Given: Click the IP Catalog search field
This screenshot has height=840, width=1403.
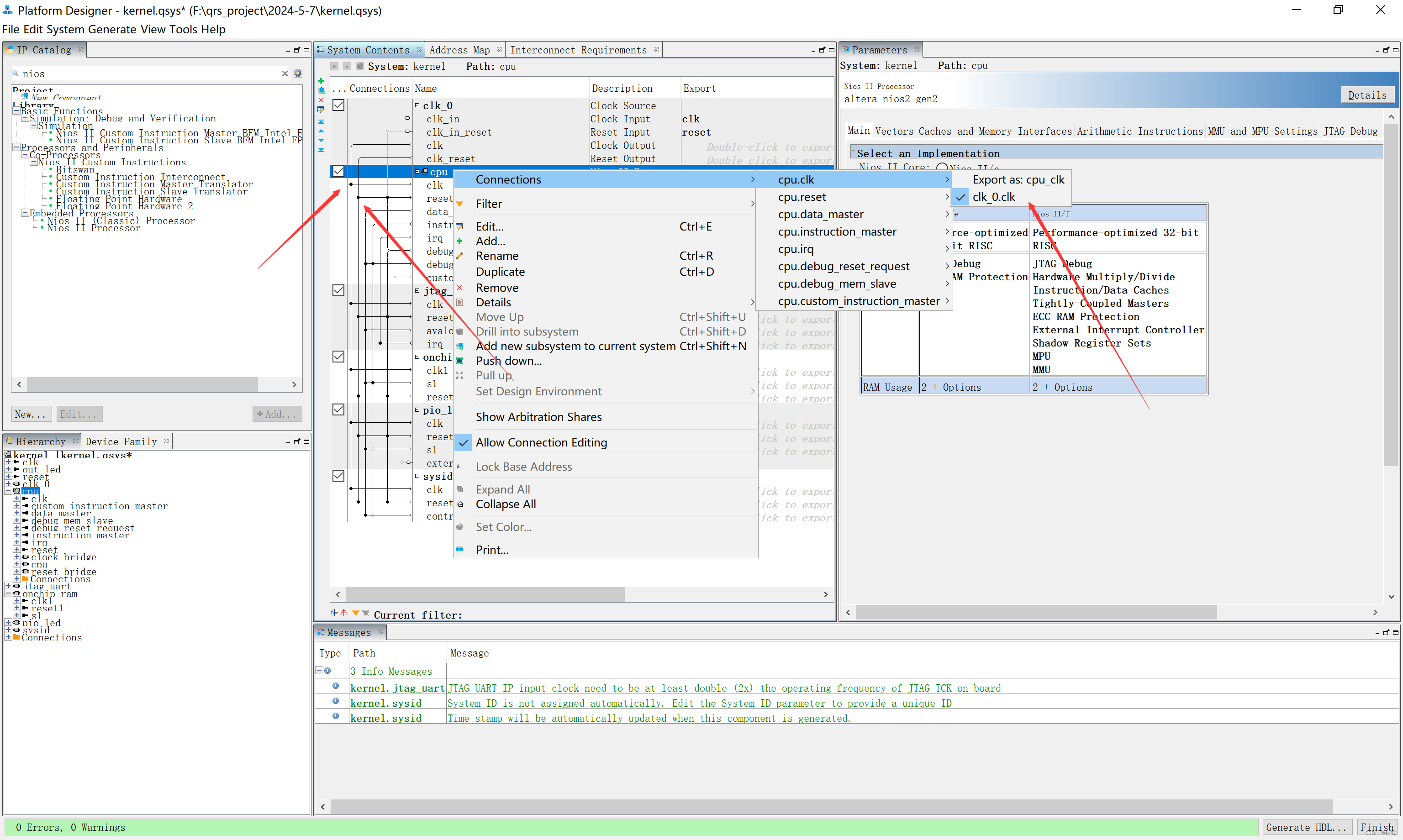Looking at the screenshot, I should 150,73.
